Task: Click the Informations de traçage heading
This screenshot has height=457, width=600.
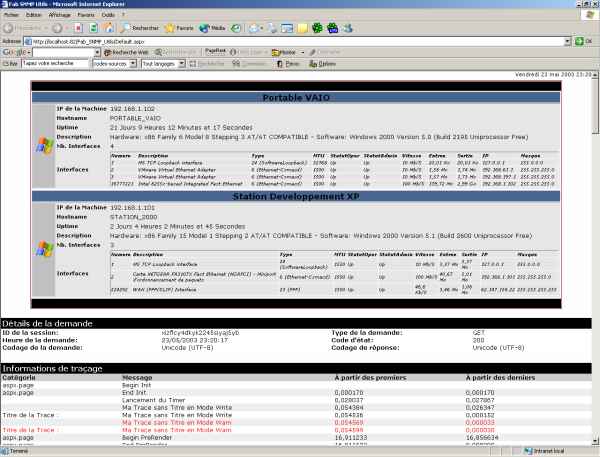Action: [x=52, y=369]
